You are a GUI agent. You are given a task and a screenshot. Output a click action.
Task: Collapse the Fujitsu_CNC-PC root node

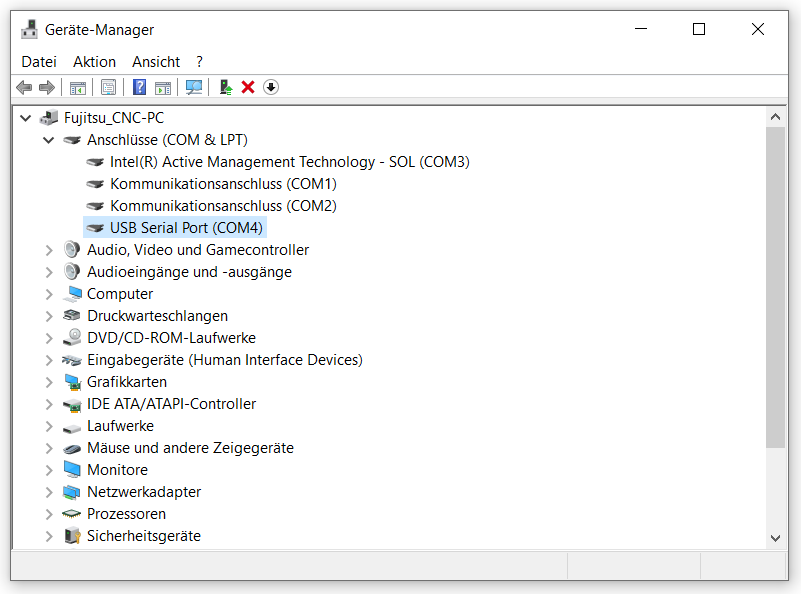[x=26, y=118]
